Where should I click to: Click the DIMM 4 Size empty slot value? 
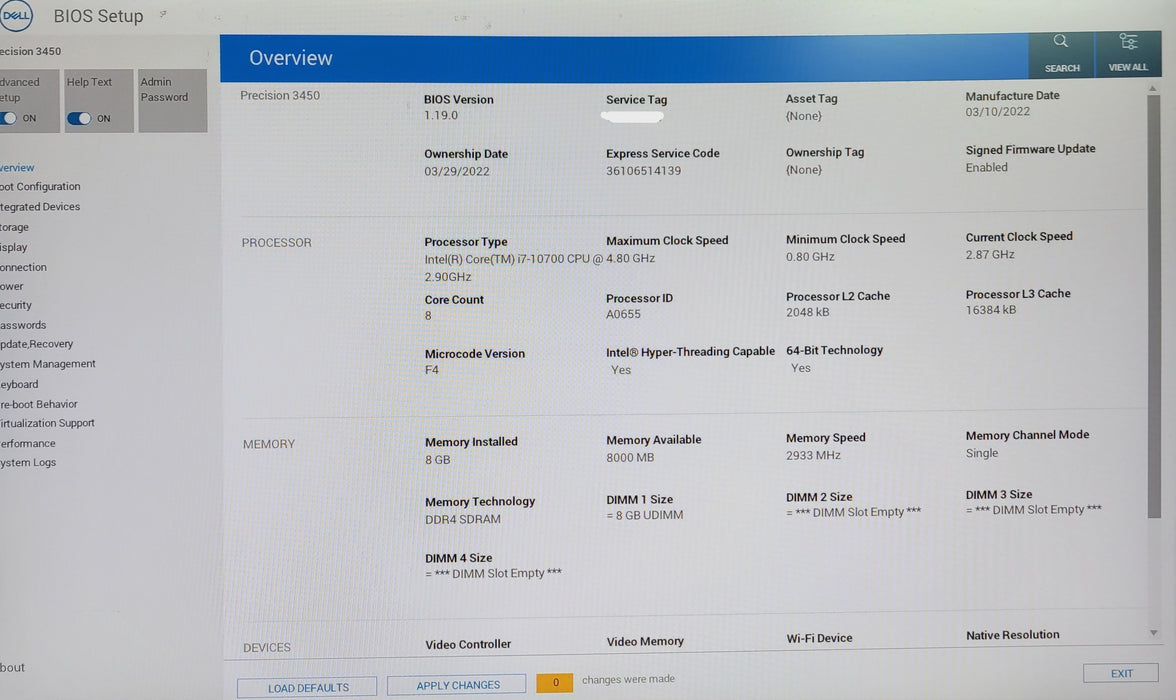click(494, 573)
